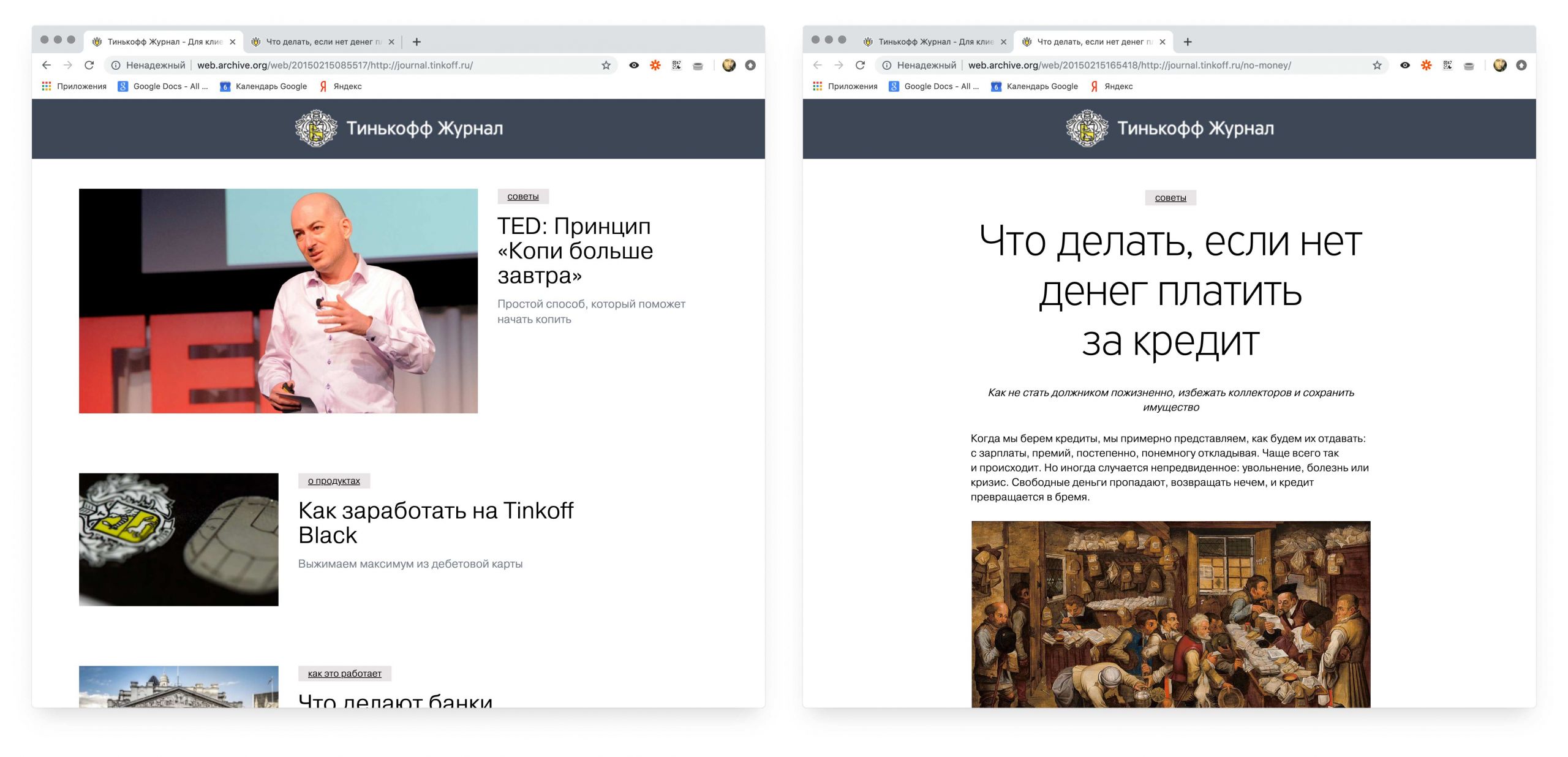Click address bar URL in left window
Viewport: 1568px width, 757px height.
(334, 65)
